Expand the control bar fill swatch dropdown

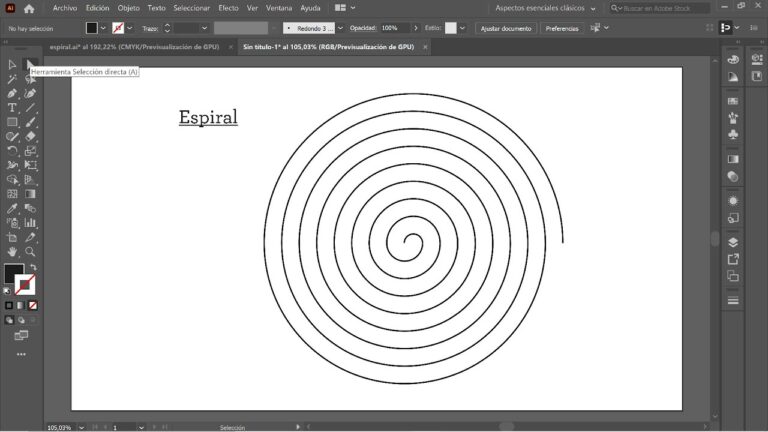click(103, 28)
